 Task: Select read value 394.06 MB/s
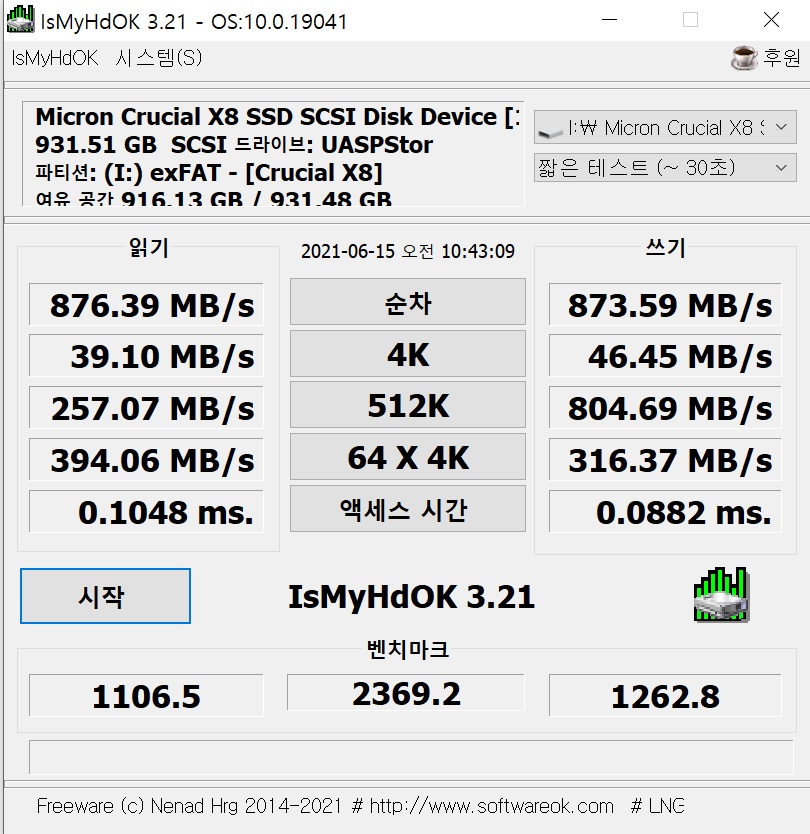click(x=146, y=459)
